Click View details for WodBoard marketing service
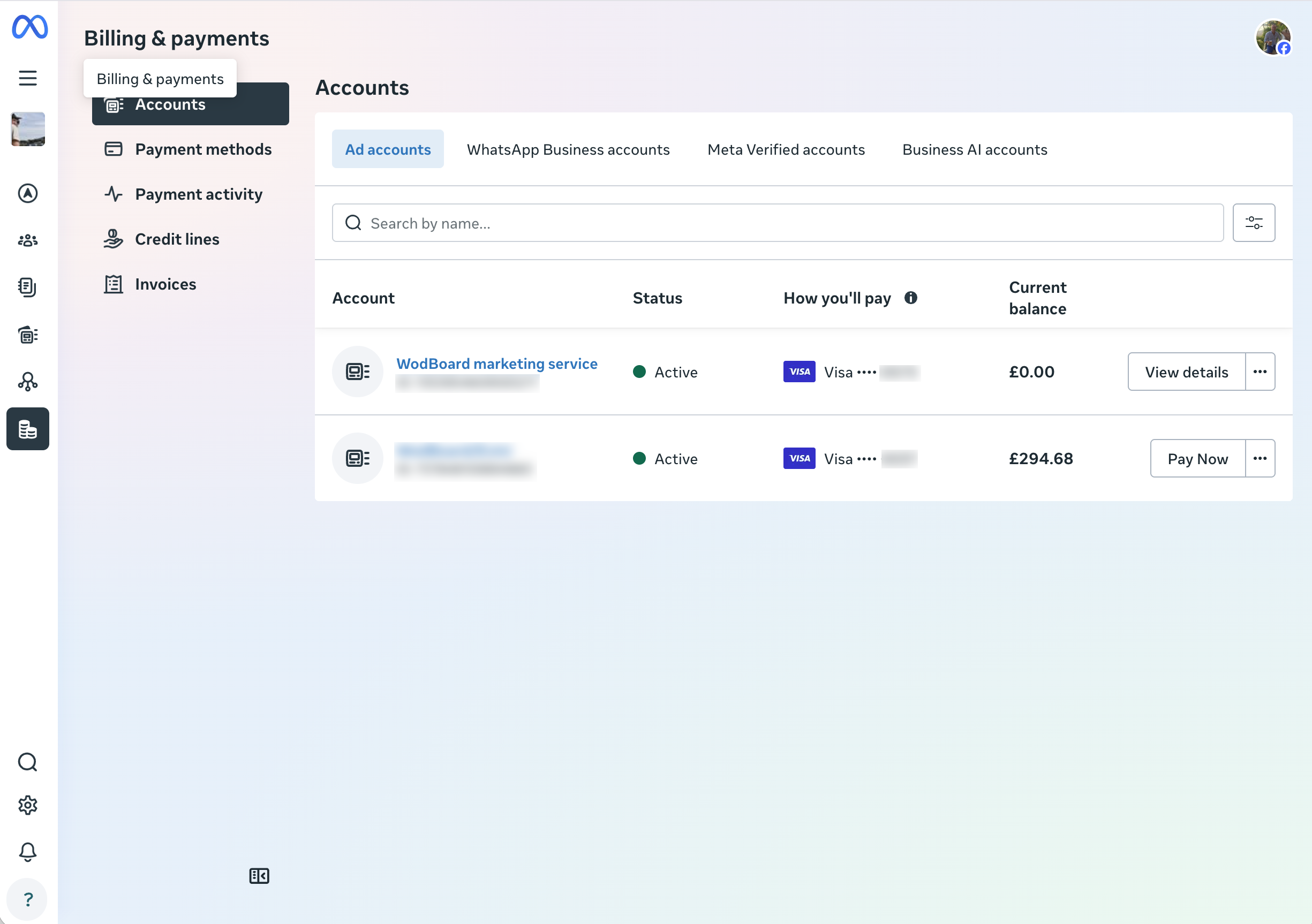Image resolution: width=1312 pixels, height=924 pixels. 1186,372
